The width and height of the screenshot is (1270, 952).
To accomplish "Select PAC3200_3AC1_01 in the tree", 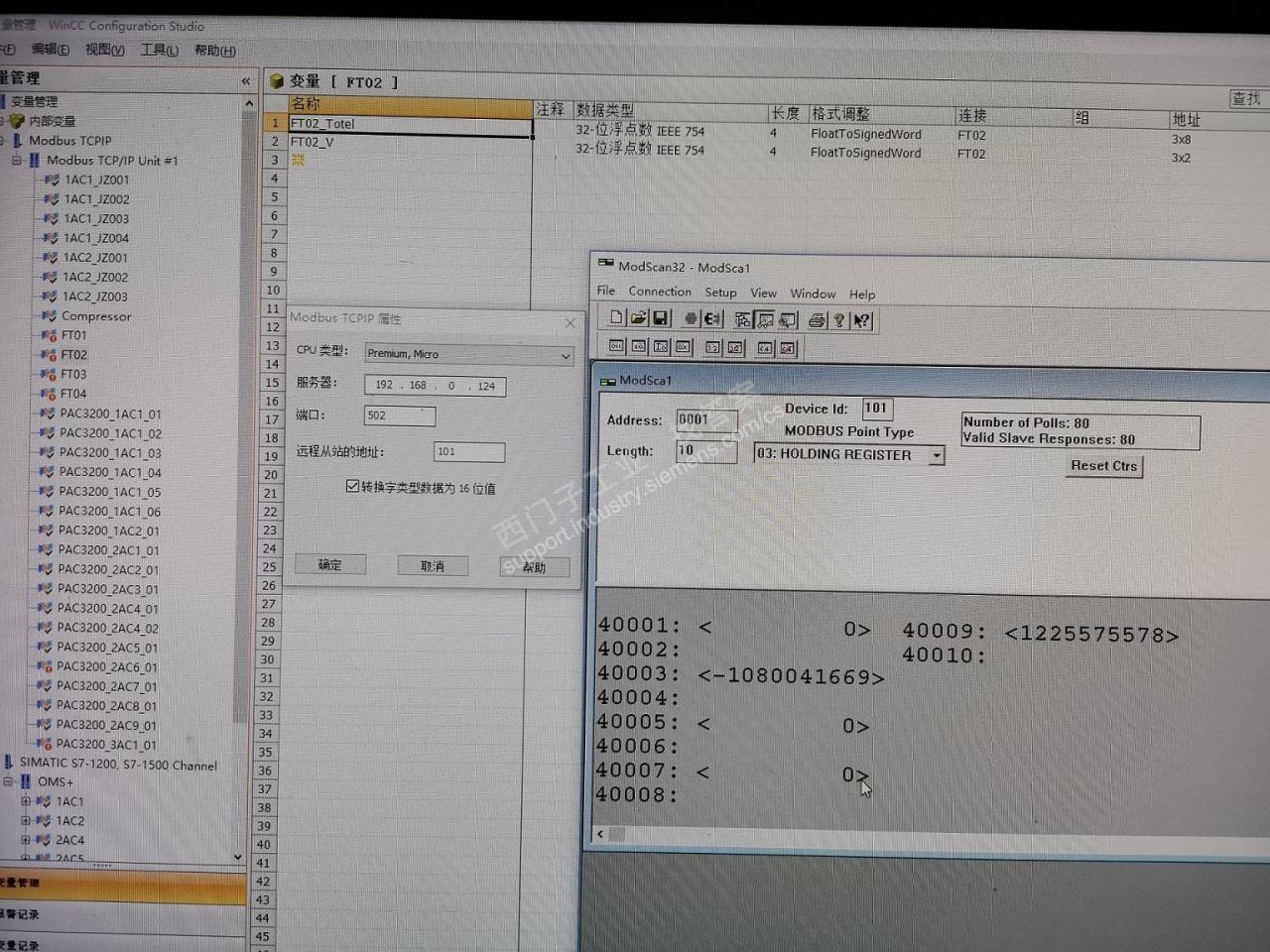I will (x=106, y=744).
